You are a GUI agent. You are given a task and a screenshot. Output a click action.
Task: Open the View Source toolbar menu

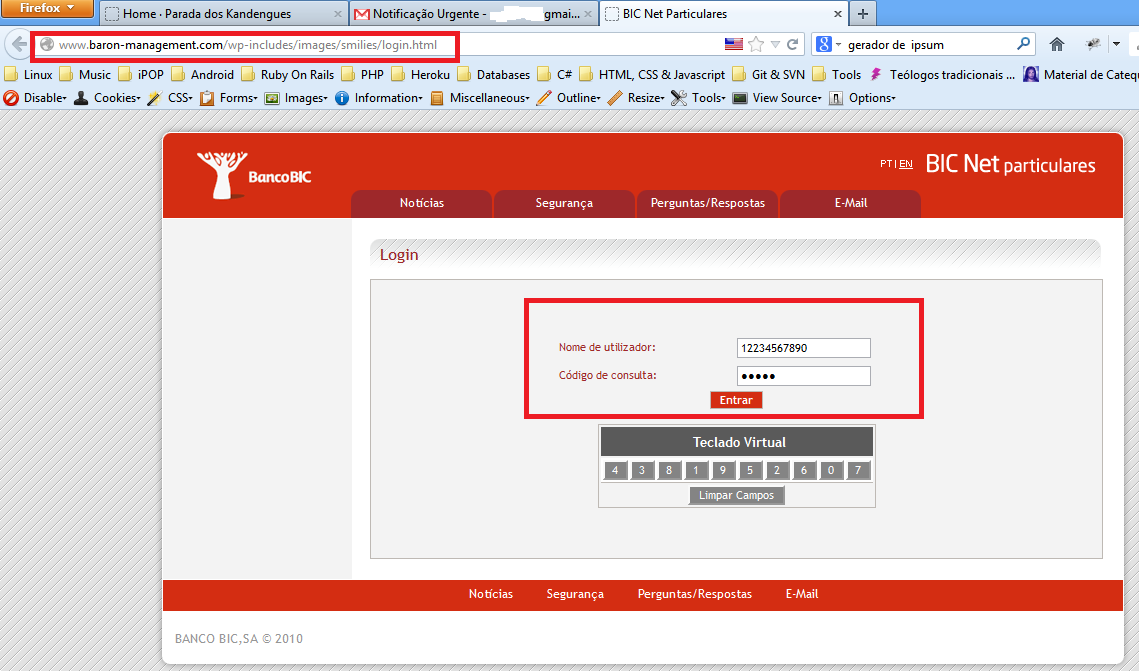pyautogui.click(x=777, y=97)
